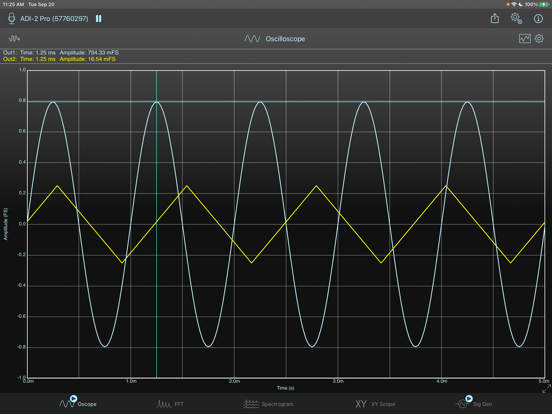Viewport: 552px width, 414px height.
Task: Open the global settings gears icon
Action: click(516, 18)
